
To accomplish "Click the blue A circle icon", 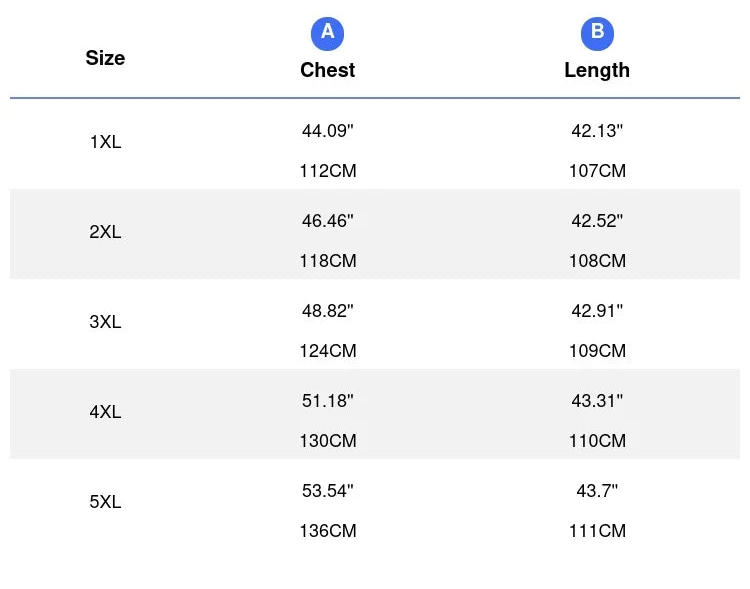I will click(x=327, y=34).
